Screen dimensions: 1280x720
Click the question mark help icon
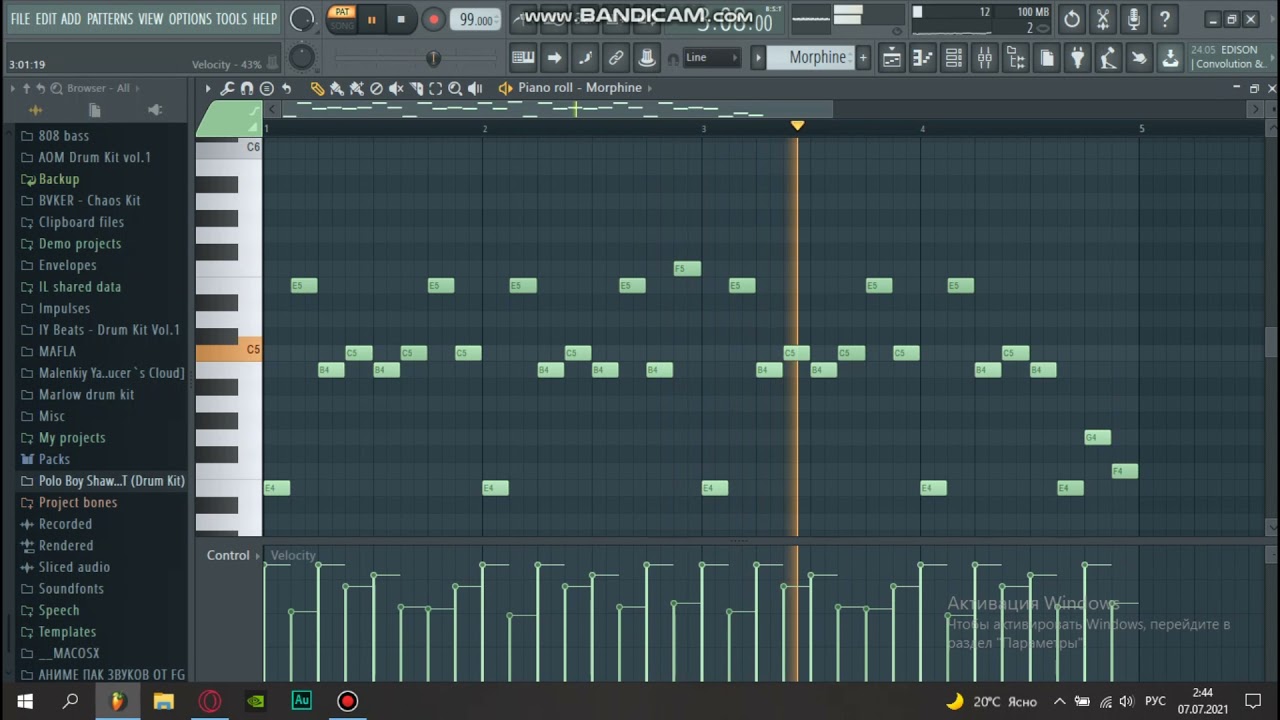tap(1165, 19)
